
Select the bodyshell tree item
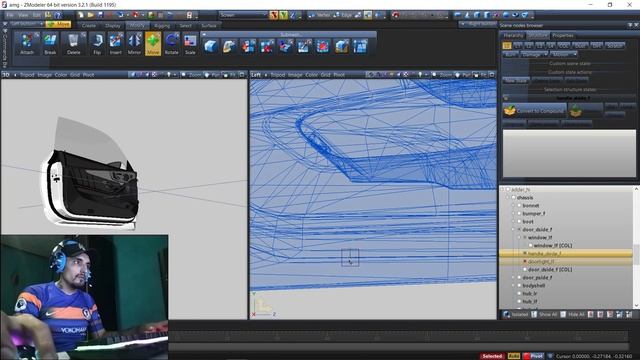coord(533,285)
